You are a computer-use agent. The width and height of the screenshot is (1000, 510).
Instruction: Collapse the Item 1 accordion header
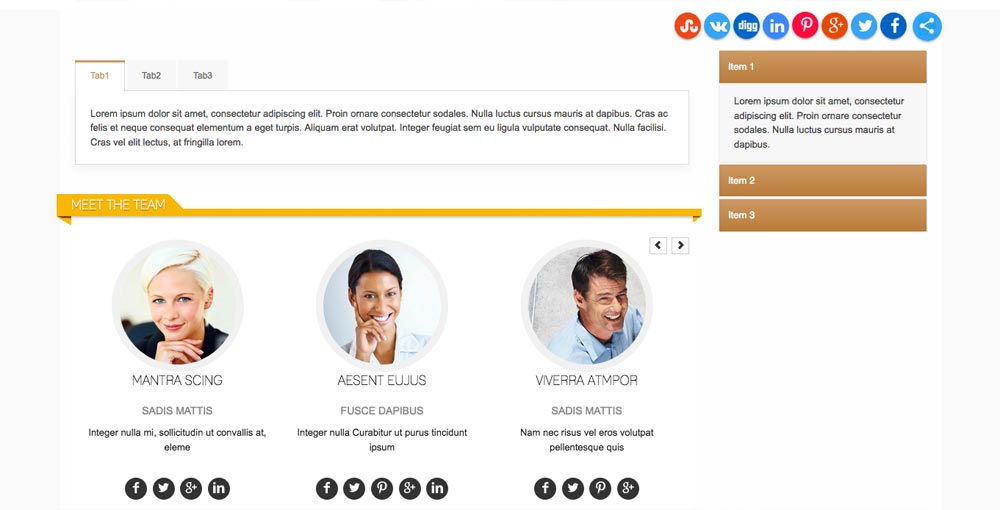tap(823, 67)
